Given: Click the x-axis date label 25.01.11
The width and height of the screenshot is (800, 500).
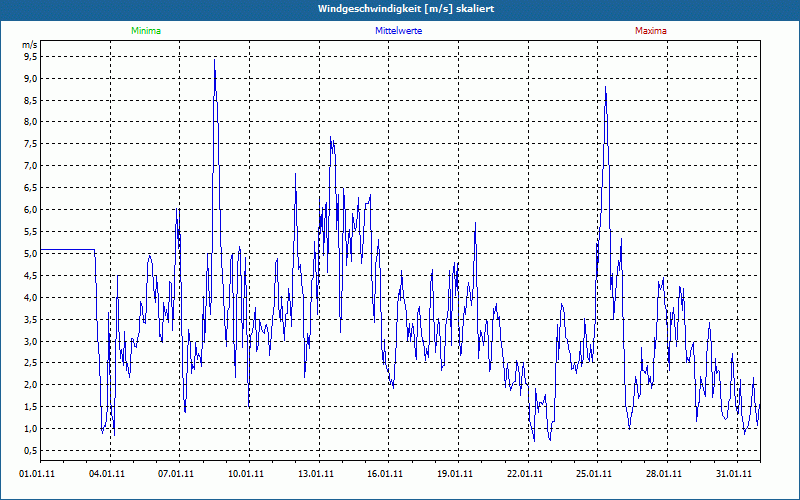Looking at the screenshot, I should 594,474.
